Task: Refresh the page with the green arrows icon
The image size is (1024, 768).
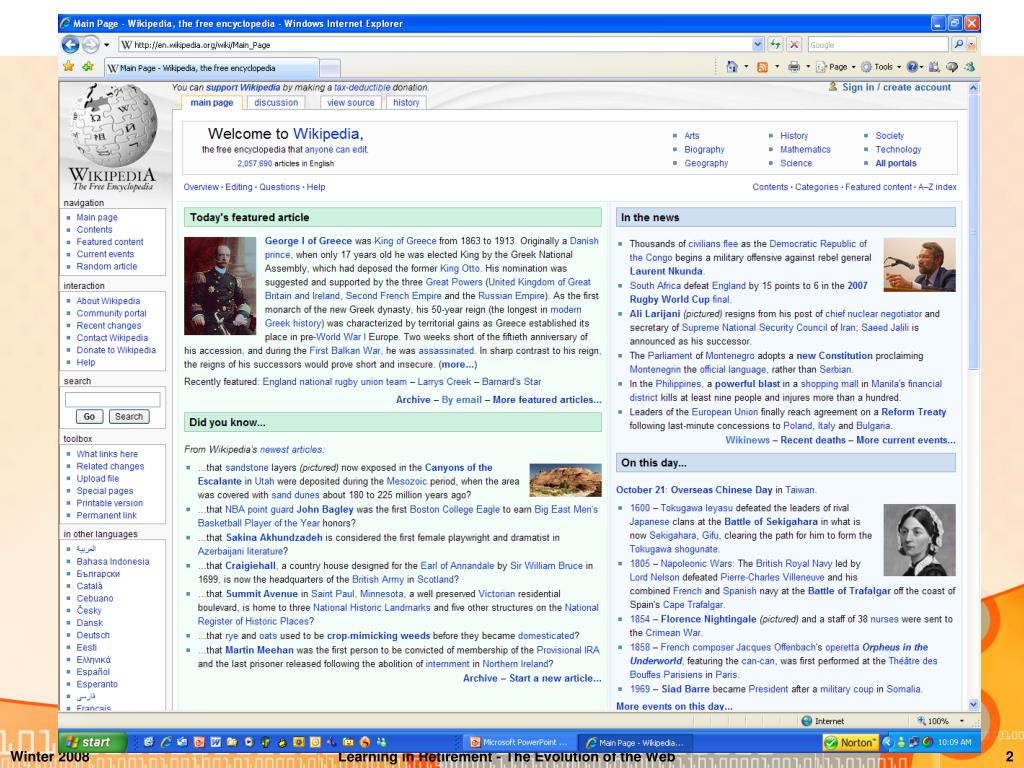Action: pyautogui.click(x=775, y=44)
